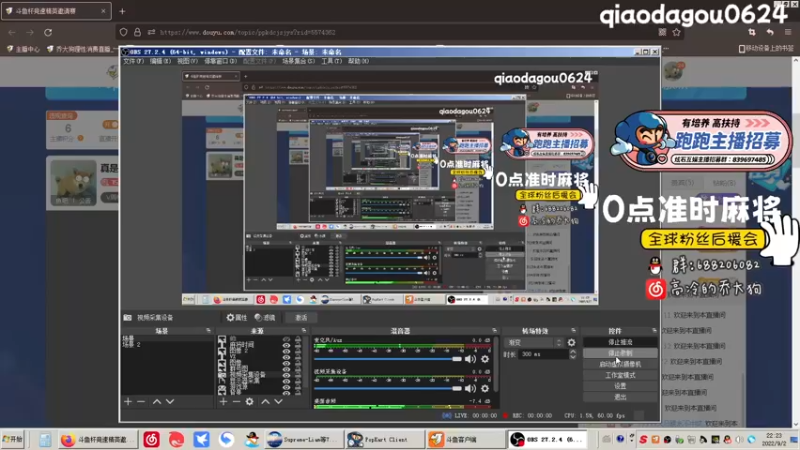
Task: Toggle visibility eye of the fourth source row
Action: (x=286, y=358)
